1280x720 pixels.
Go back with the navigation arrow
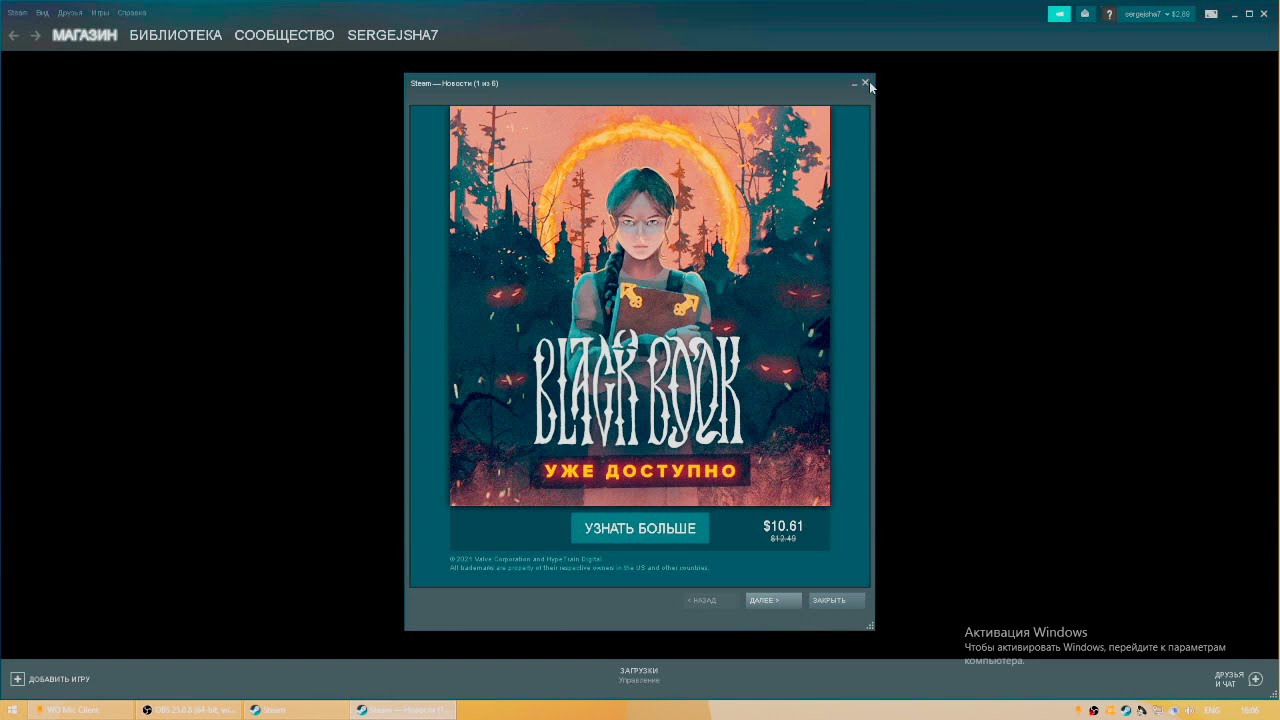pyautogui.click(x=14, y=35)
